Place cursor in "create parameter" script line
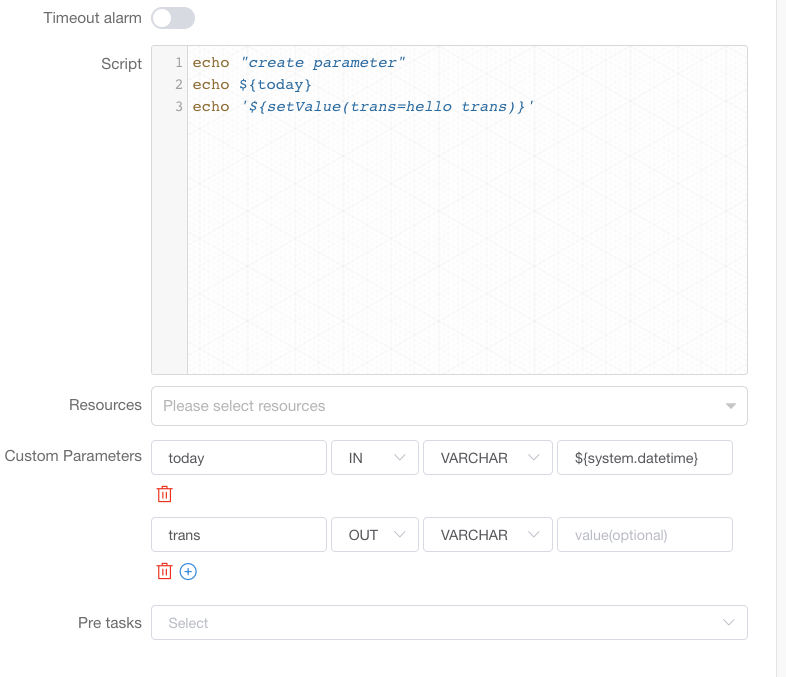This screenshot has width=786, height=677. tap(320, 63)
